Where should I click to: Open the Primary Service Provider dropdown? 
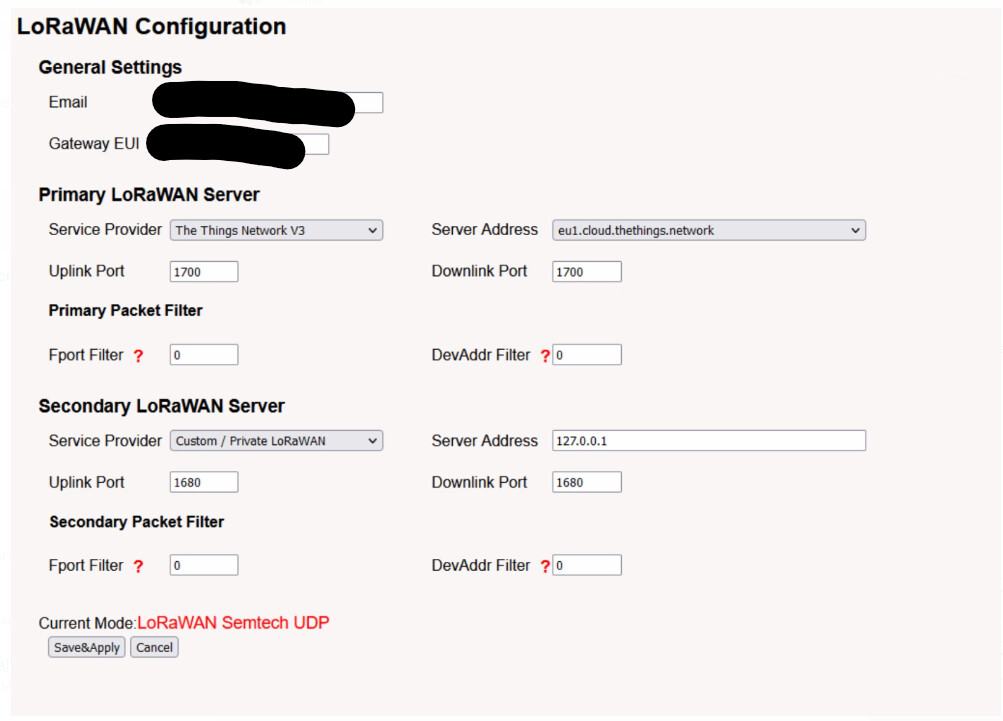tap(276, 231)
